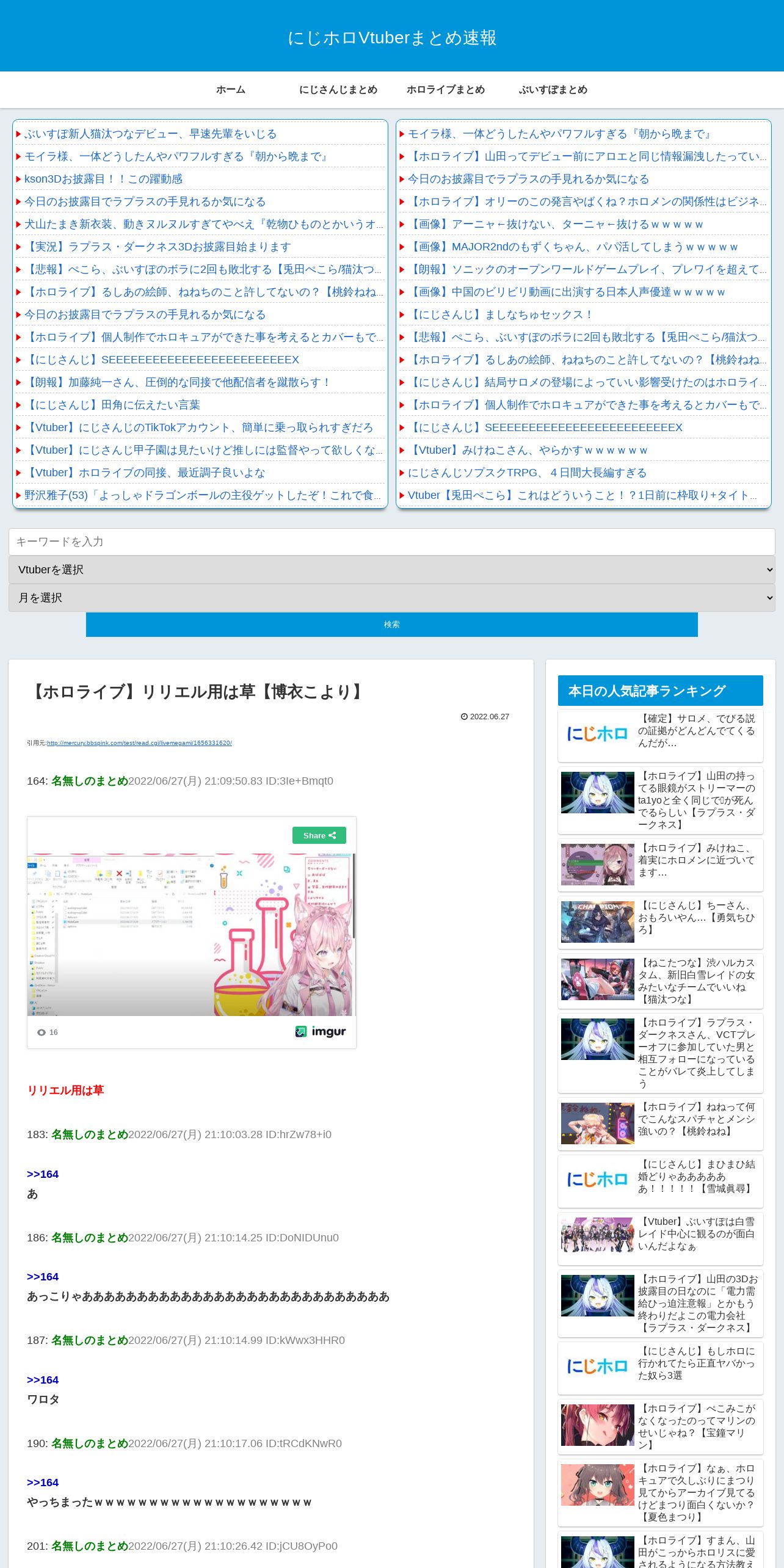Open 山田ってデビュー前にアロエ headline link

point(587,156)
